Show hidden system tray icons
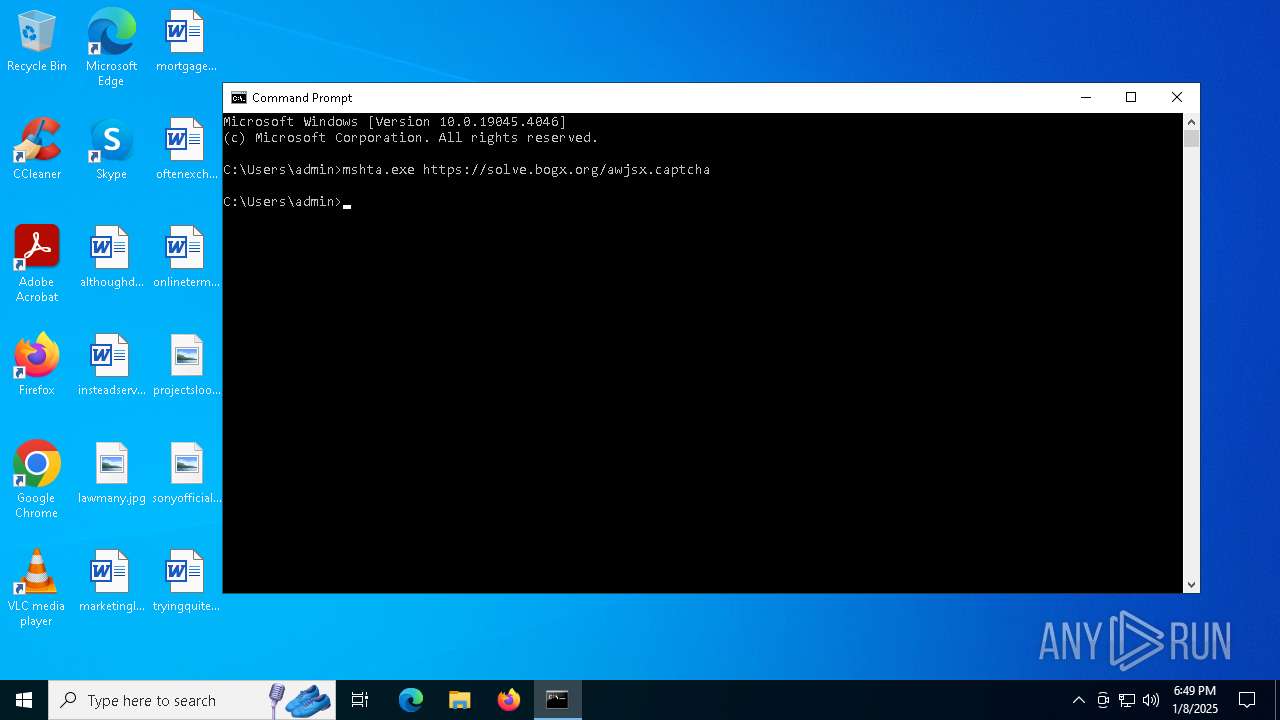The image size is (1280, 720). (x=1078, y=700)
